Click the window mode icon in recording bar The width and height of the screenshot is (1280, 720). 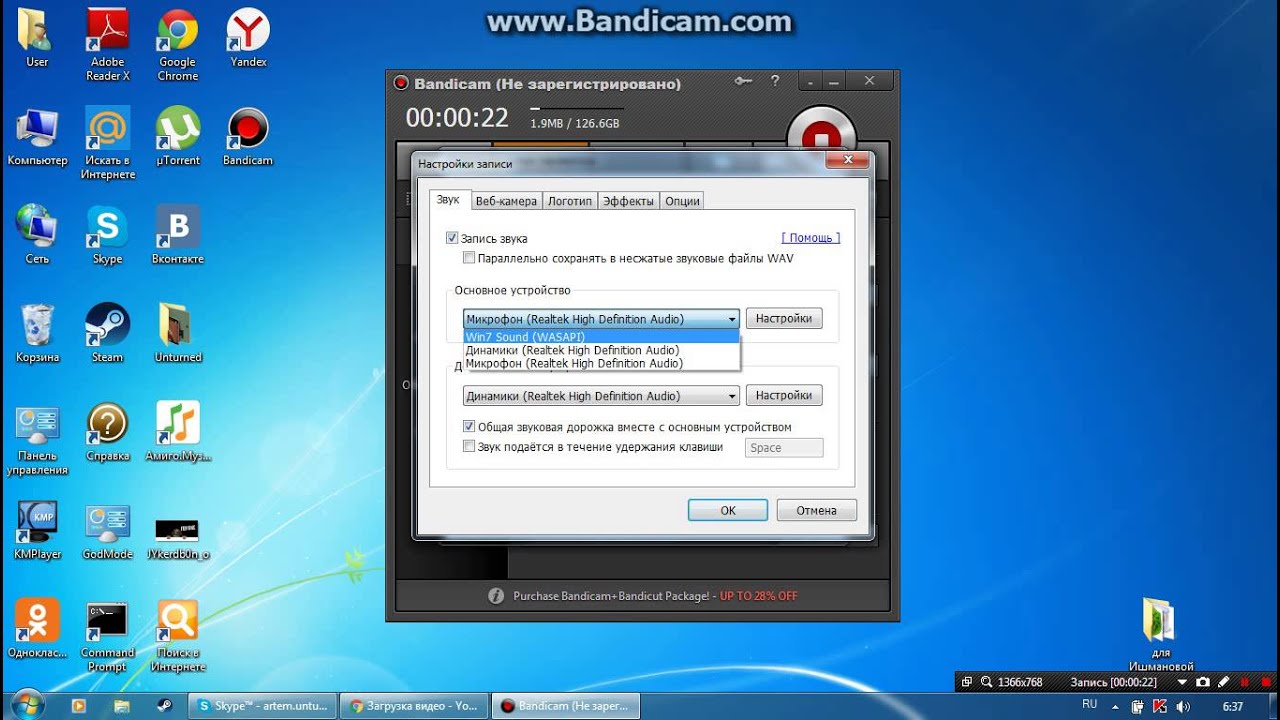pos(967,682)
